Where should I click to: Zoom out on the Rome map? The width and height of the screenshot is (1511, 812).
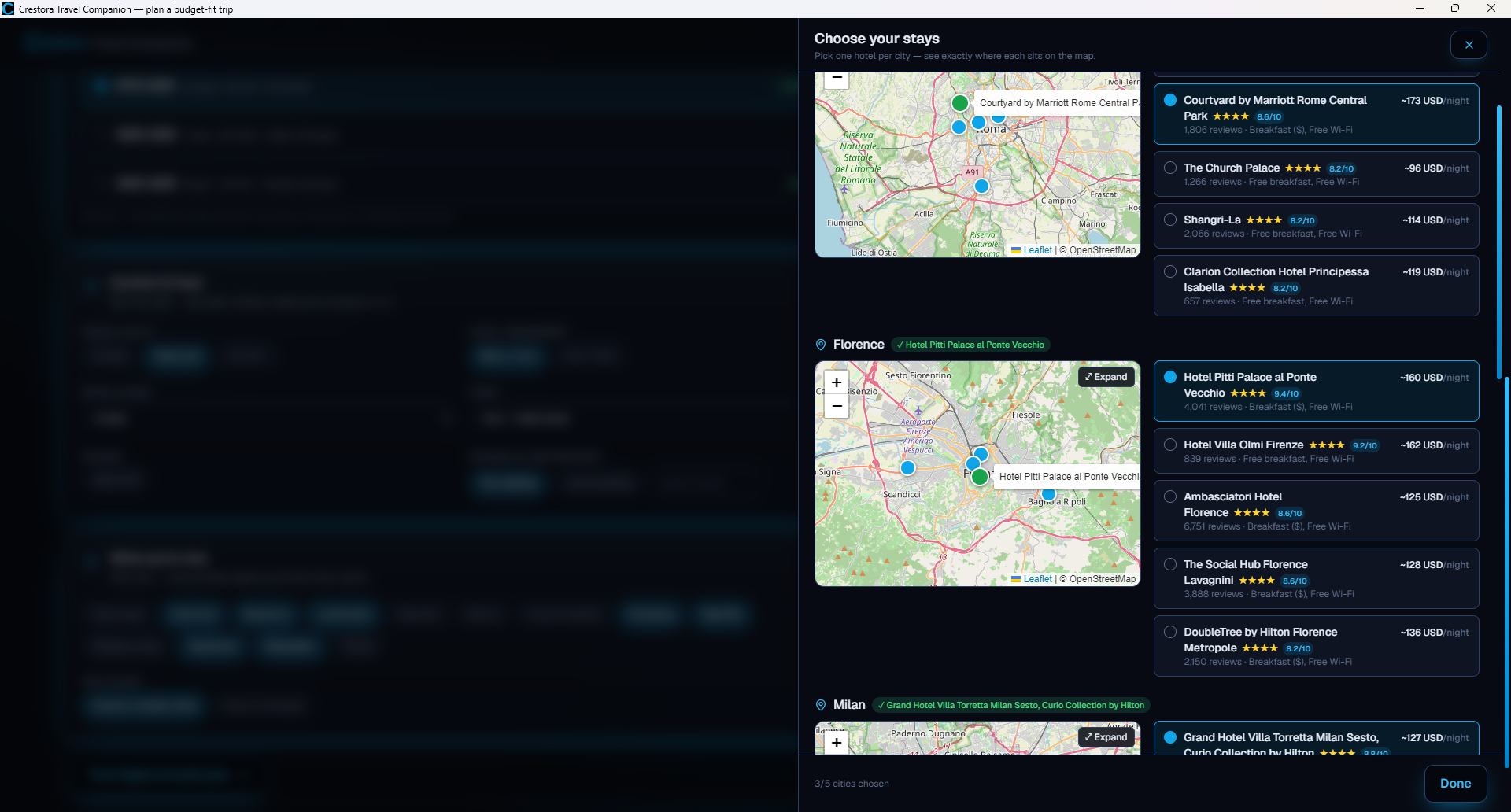coord(837,78)
